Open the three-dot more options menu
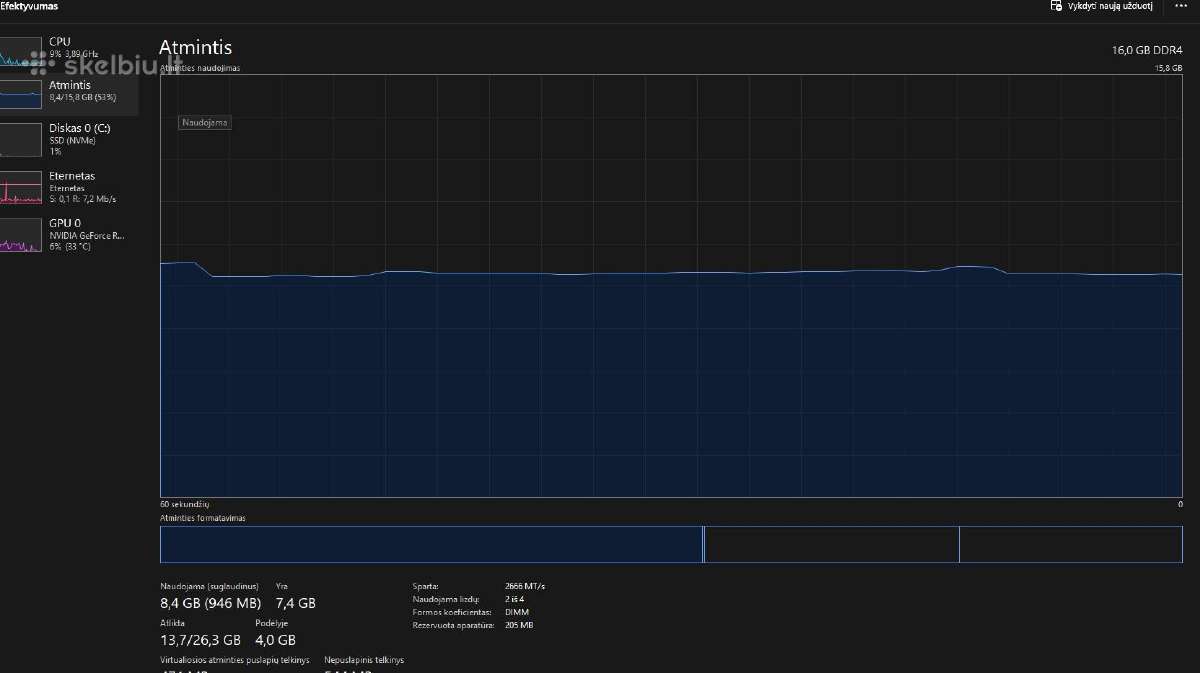 point(1180,6)
